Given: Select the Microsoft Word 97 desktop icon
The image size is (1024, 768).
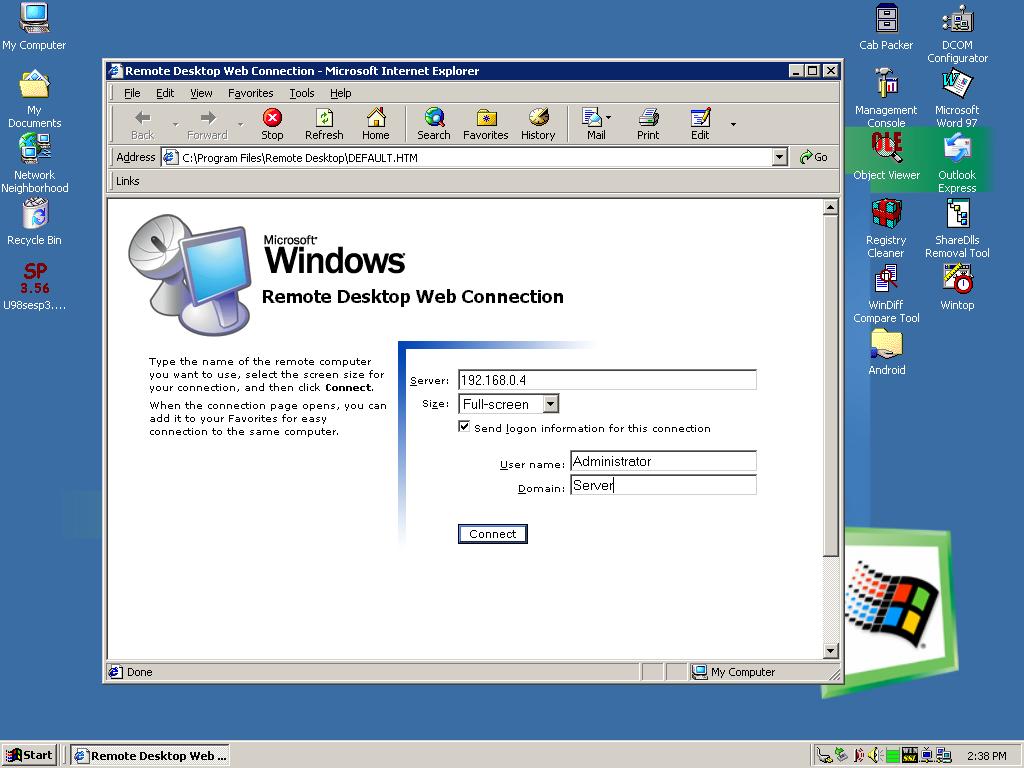Looking at the screenshot, I should click(957, 98).
